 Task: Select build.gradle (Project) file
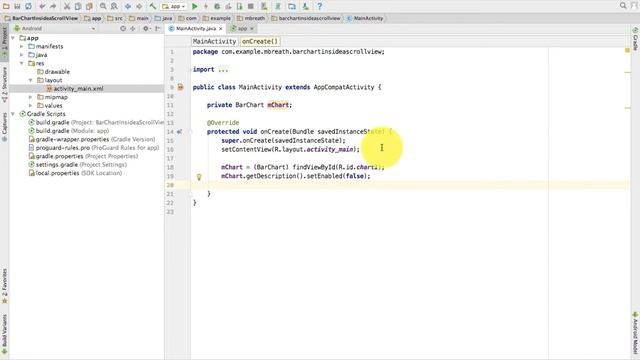[96, 122]
